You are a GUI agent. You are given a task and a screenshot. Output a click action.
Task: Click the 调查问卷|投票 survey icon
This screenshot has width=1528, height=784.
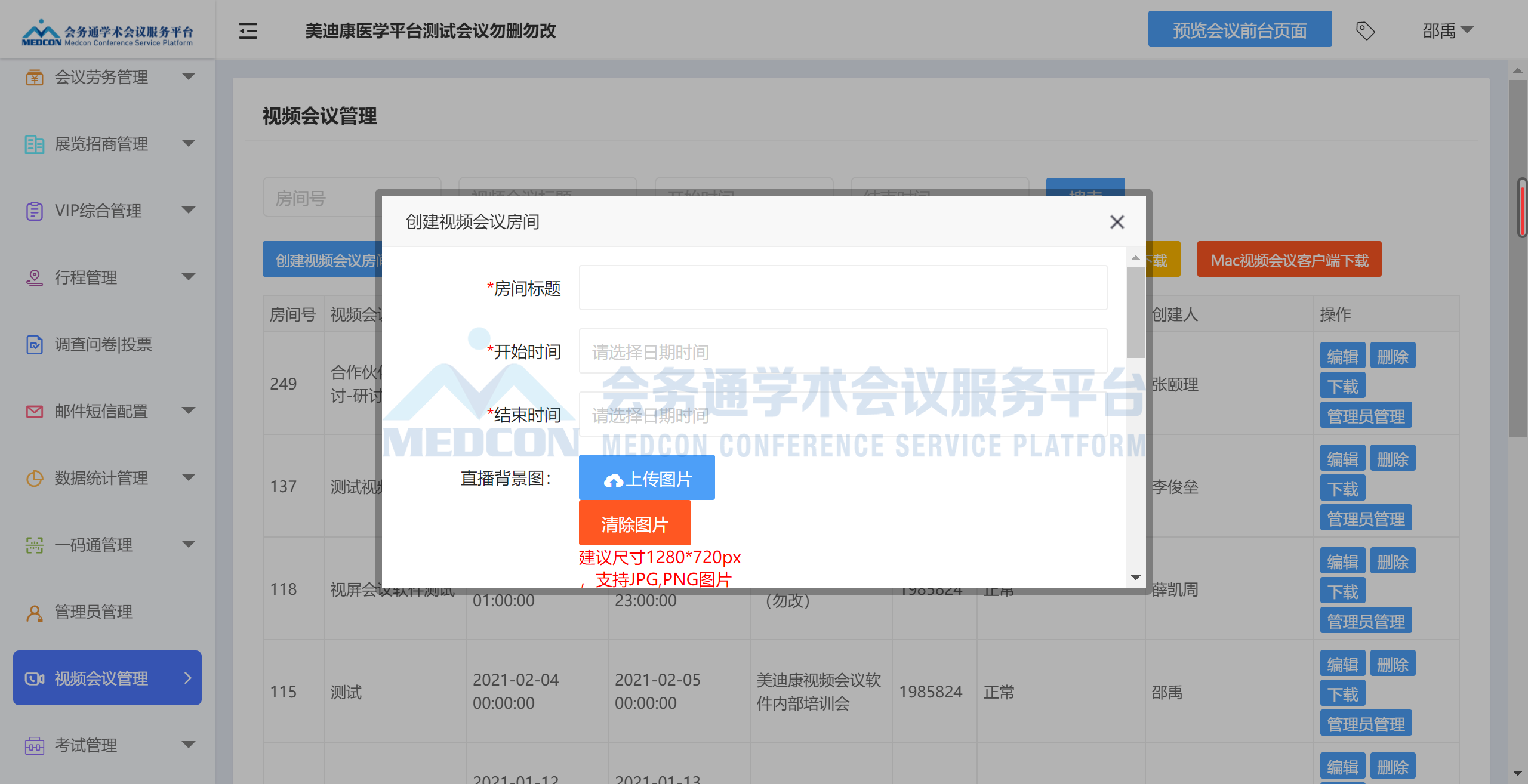point(35,344)
